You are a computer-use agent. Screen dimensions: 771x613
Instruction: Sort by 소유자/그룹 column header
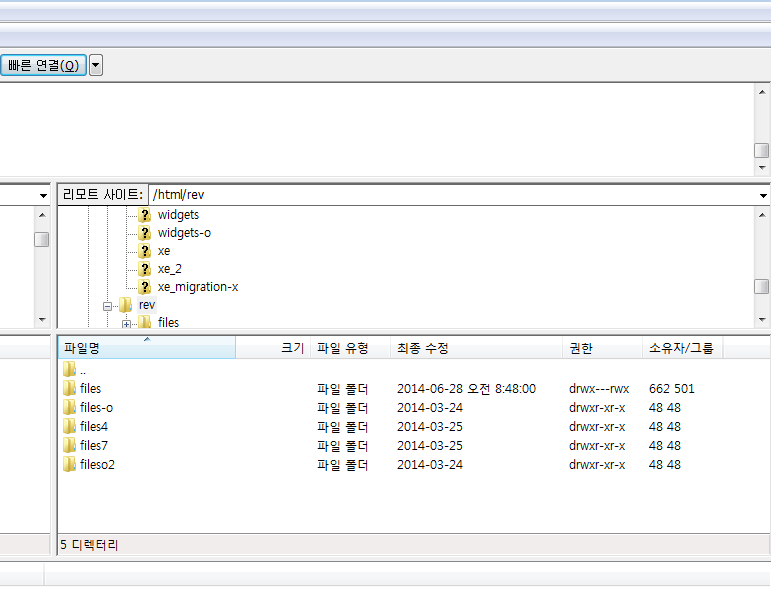tap(682, 348)
